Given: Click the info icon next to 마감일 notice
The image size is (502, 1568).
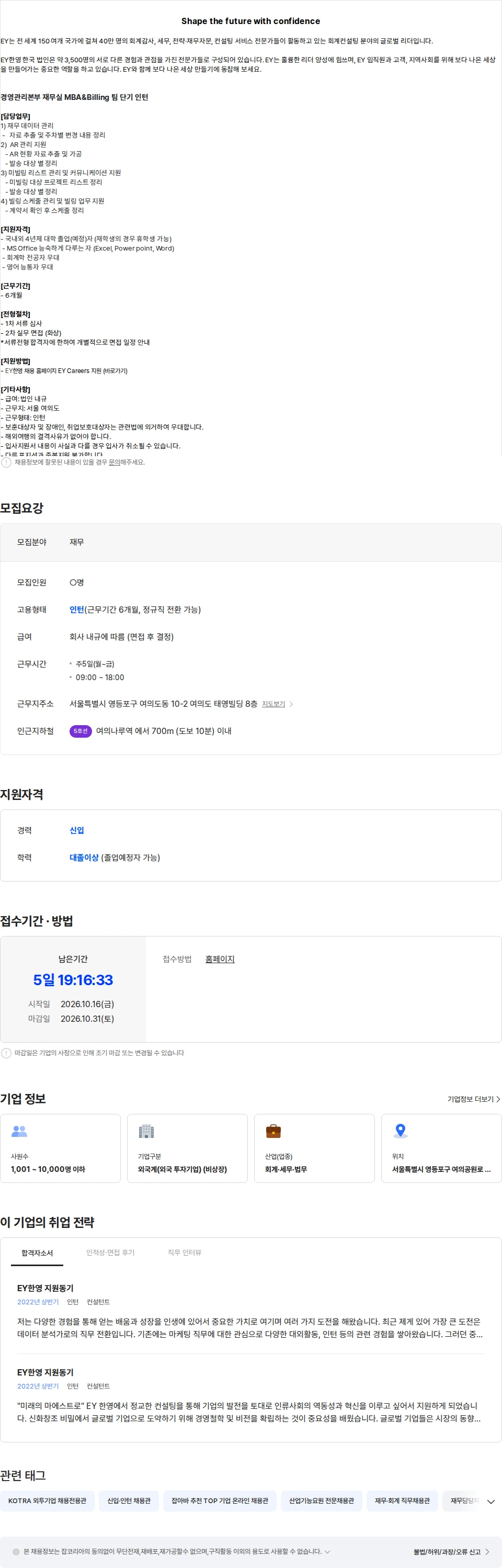Looking at the screenshot, I should pyautogui.click(x=6, y=1053).
